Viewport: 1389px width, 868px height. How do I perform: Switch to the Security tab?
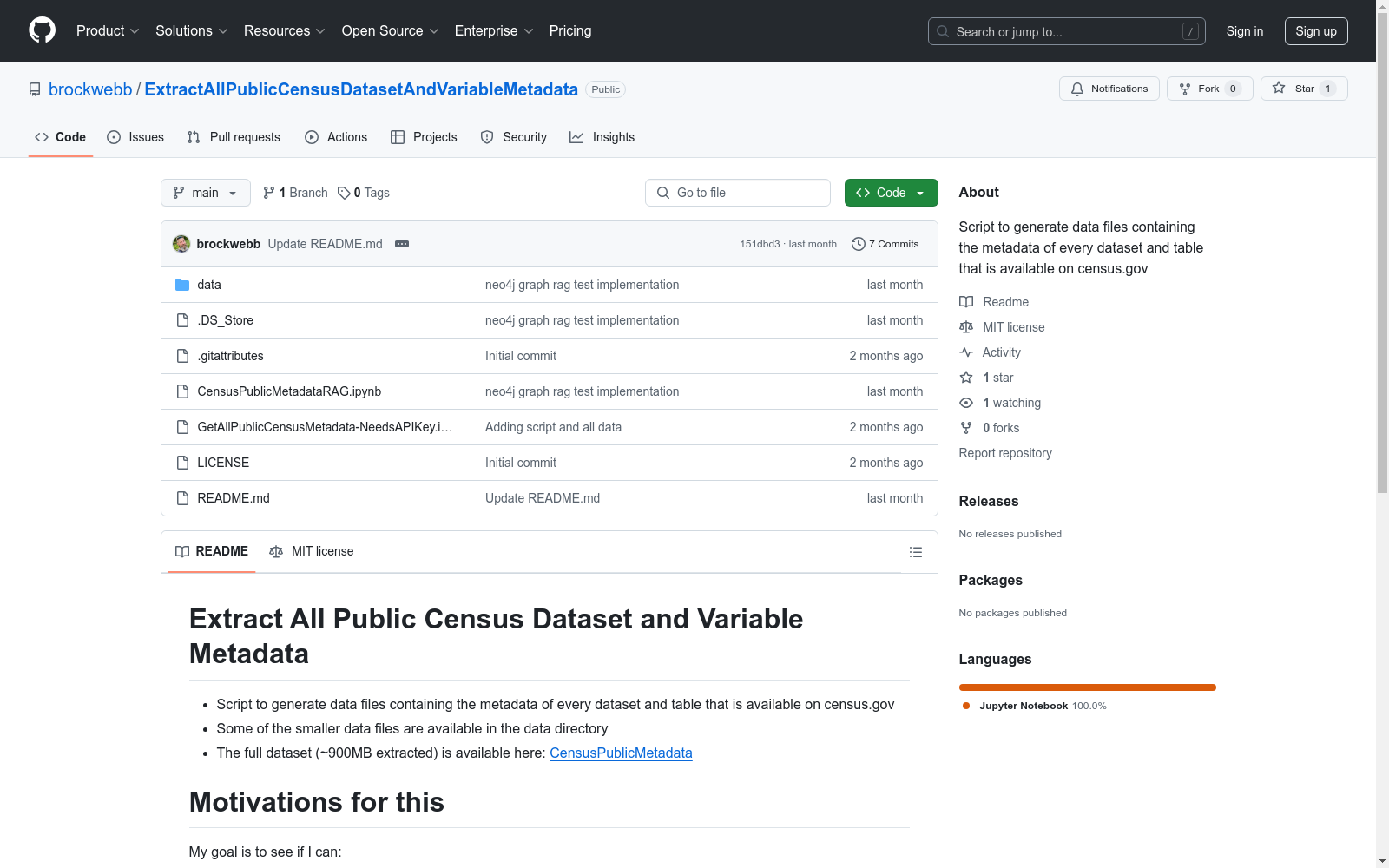pos(514,137)
